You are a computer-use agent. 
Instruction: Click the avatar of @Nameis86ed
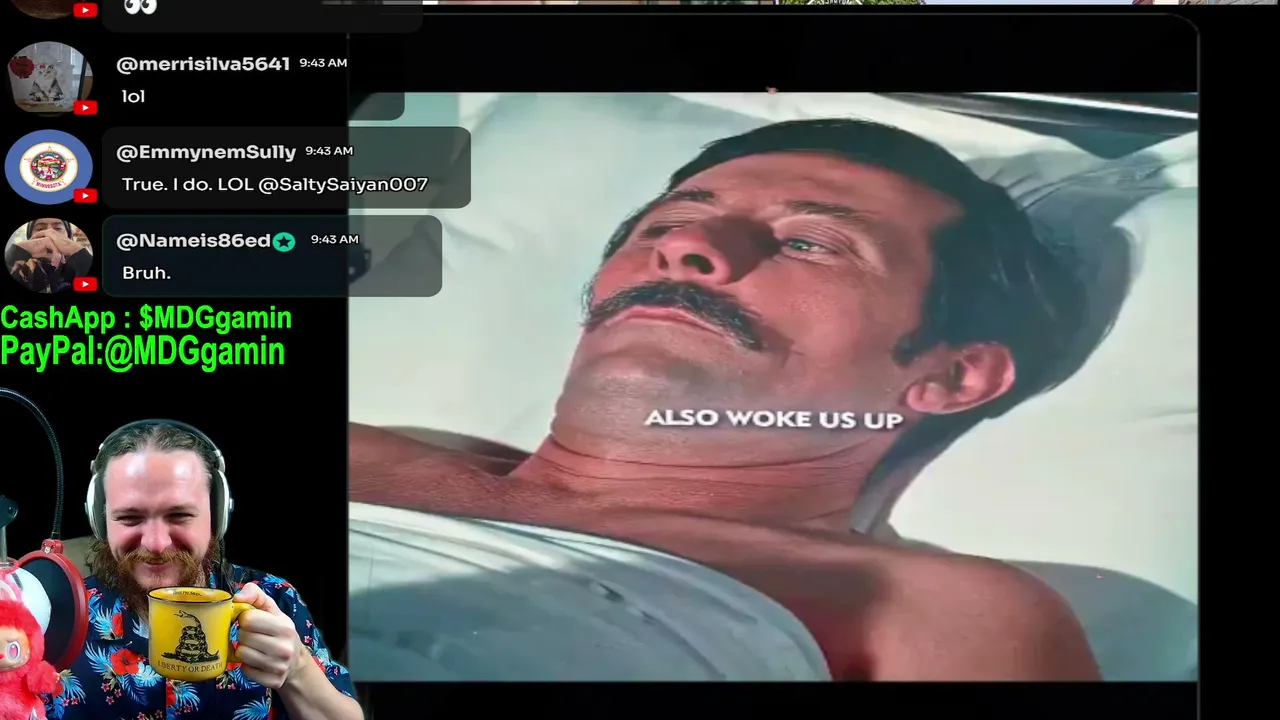pos(49,255)
